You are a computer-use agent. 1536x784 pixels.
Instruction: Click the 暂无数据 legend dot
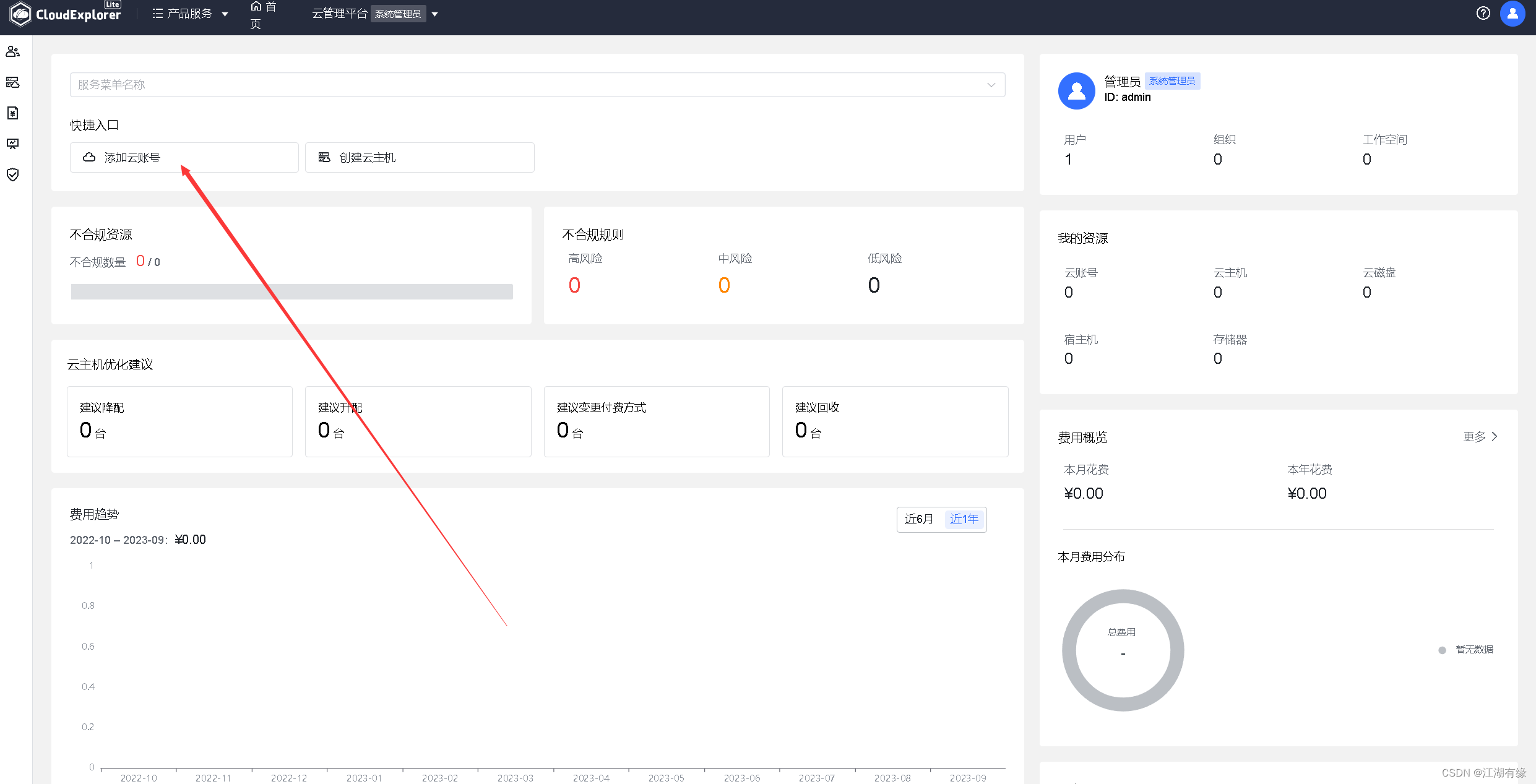(x=1442, y=650)
